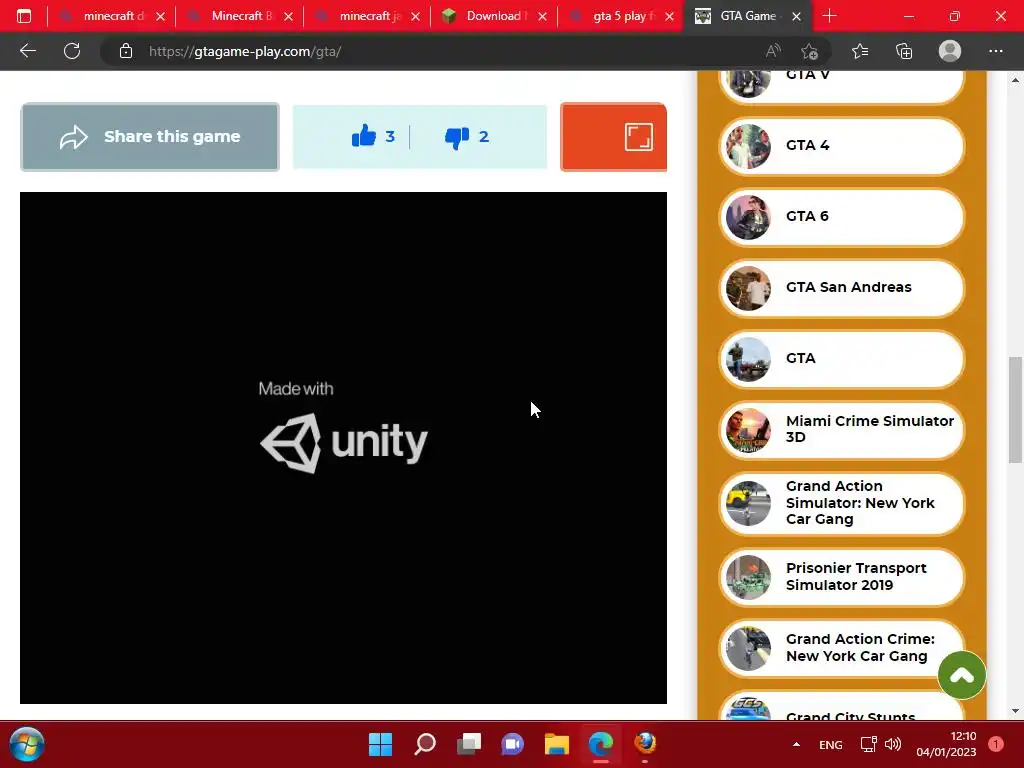Close the 'minecraft d' tab
This screenshot has height=768, width=1024.
(x=161, y=16)
